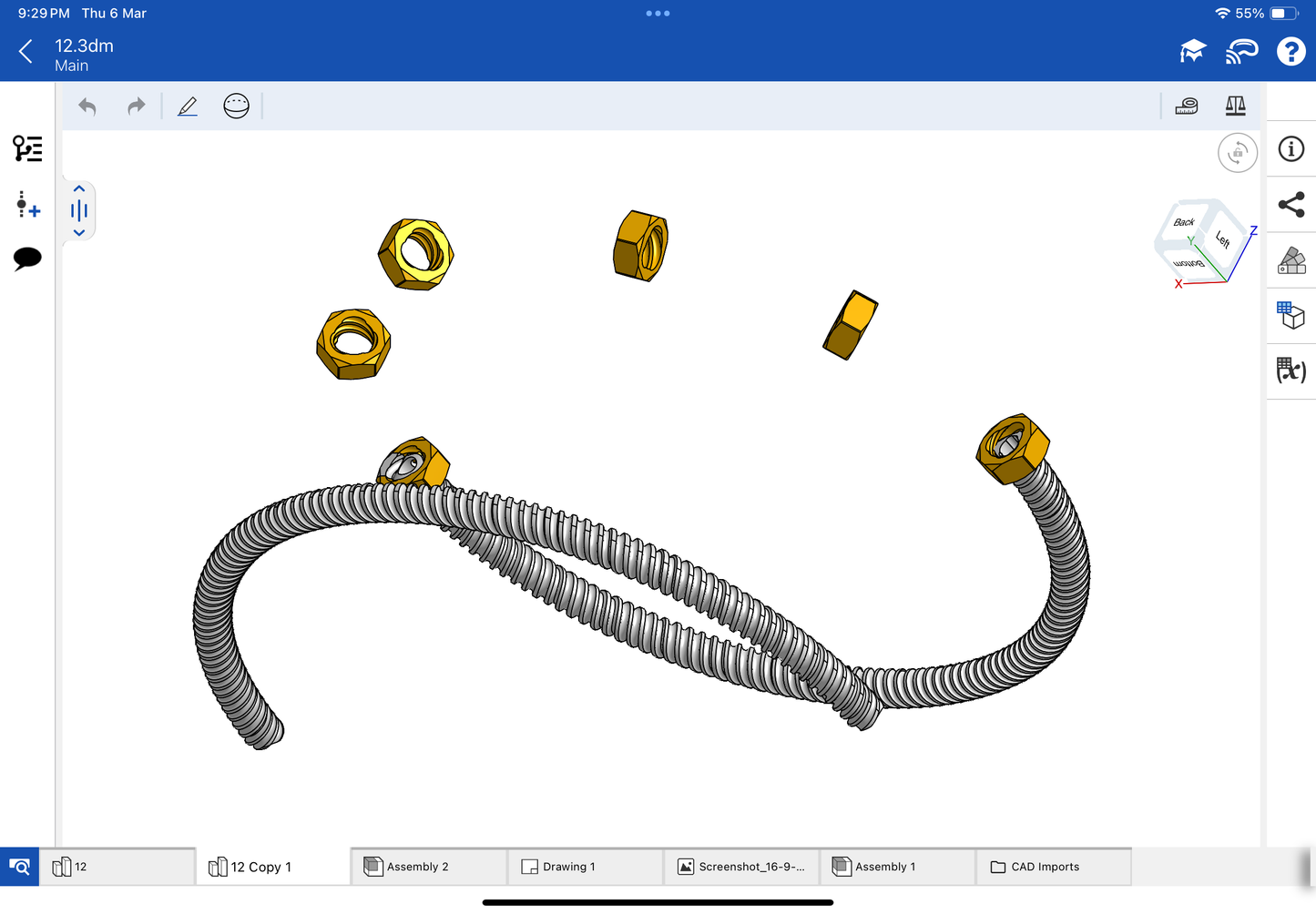Switch to the Drawing 1 tab
This screenshot has width=1316, height=914.
[x=585, y=867]
